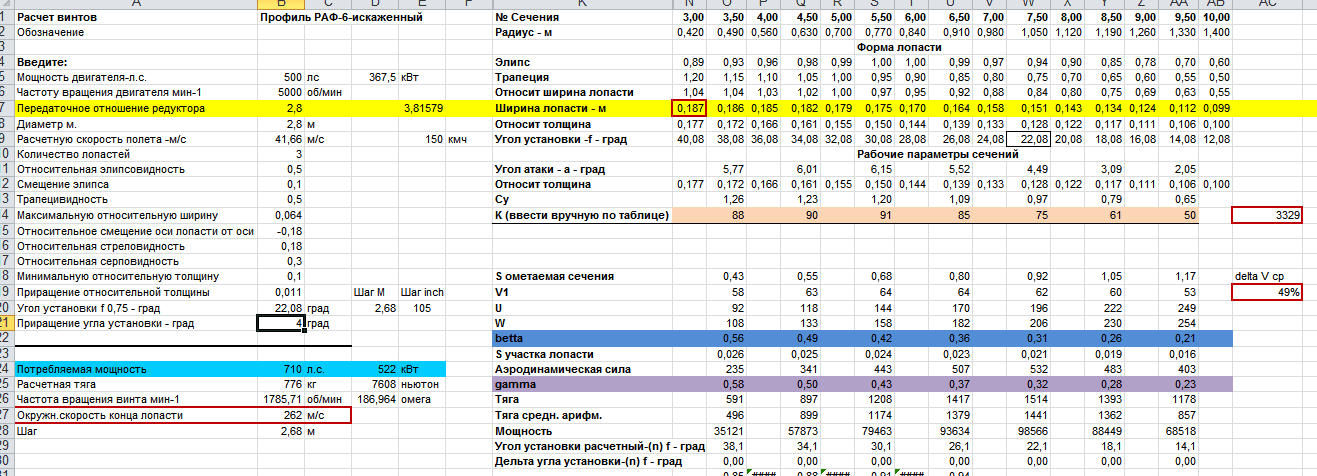
Task: Select the yellow gear ratio label cell
Action: click(130, 107)
